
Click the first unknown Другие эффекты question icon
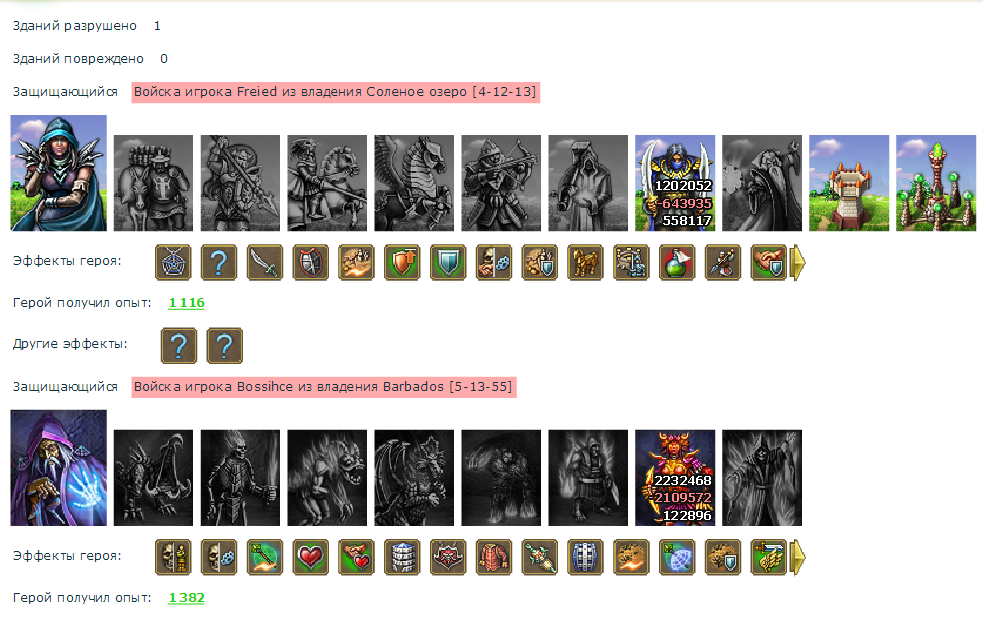179,345
